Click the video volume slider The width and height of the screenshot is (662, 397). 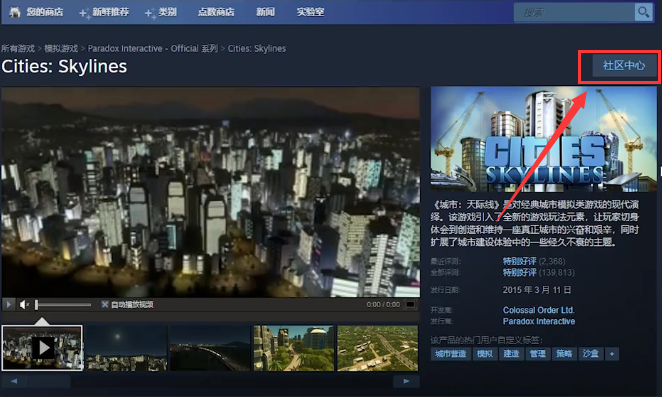point(63,305)
